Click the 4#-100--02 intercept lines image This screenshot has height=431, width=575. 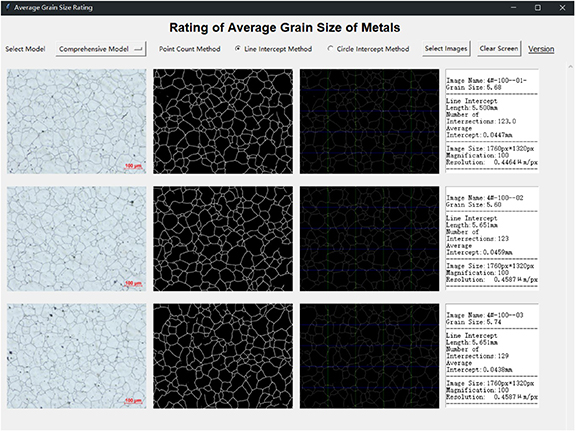coord(369,239)
